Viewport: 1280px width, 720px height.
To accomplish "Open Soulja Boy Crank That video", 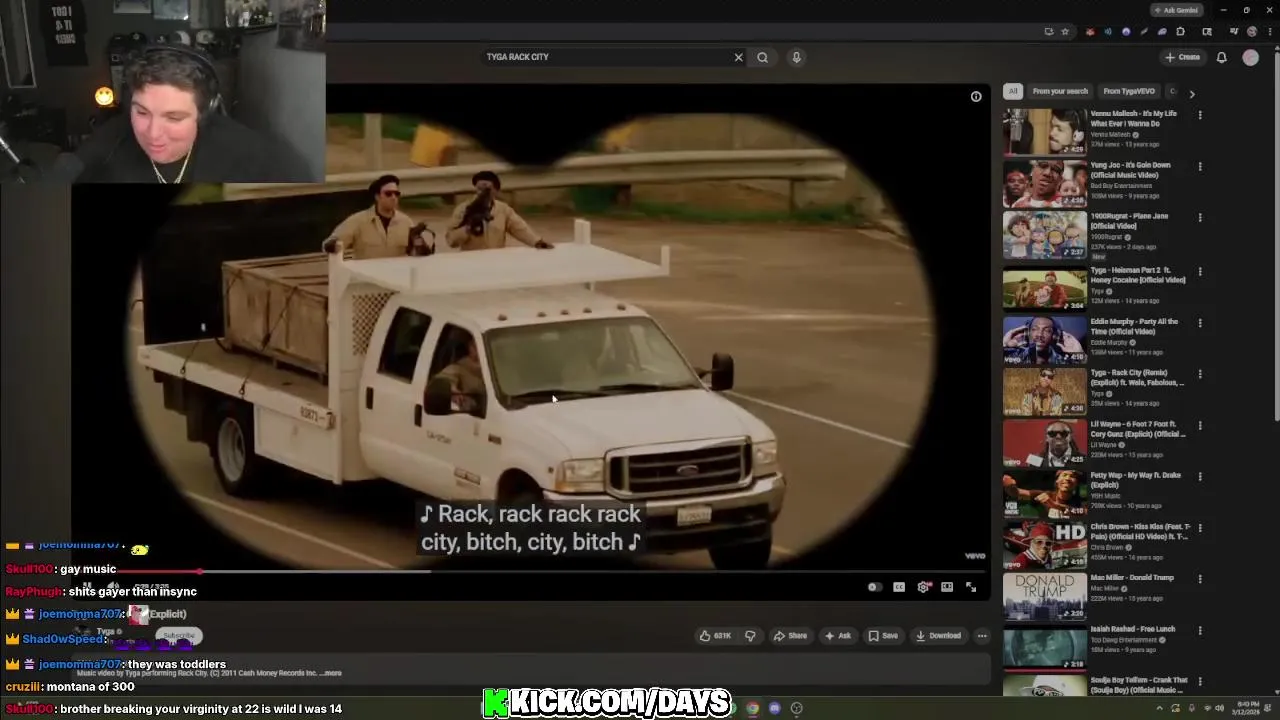I will coord(1045,687).
